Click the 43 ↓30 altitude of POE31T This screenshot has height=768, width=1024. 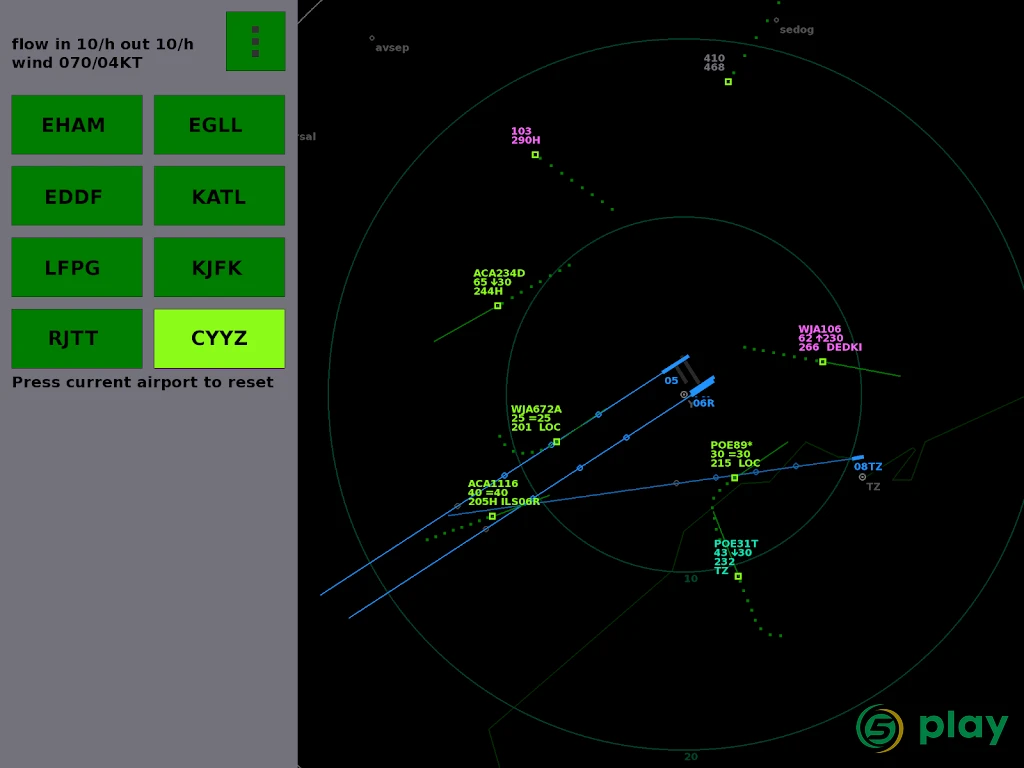point(733,552)
